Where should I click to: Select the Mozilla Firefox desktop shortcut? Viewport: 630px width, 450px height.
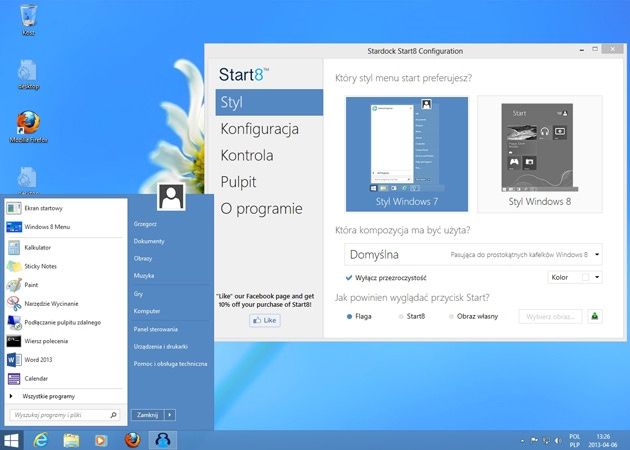[x=28, y=127]
